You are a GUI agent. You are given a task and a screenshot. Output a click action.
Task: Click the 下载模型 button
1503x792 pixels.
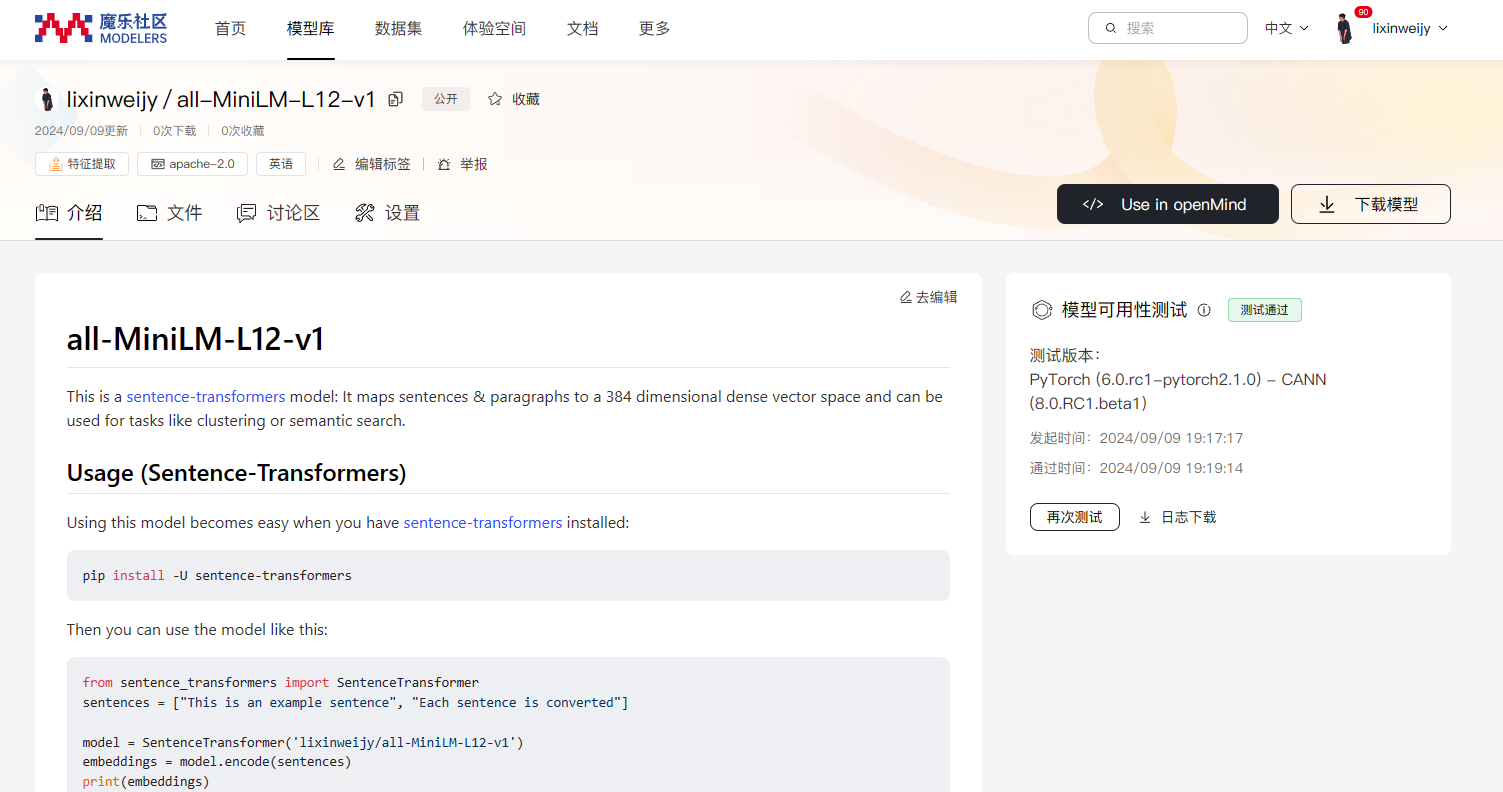point(1371,204)
